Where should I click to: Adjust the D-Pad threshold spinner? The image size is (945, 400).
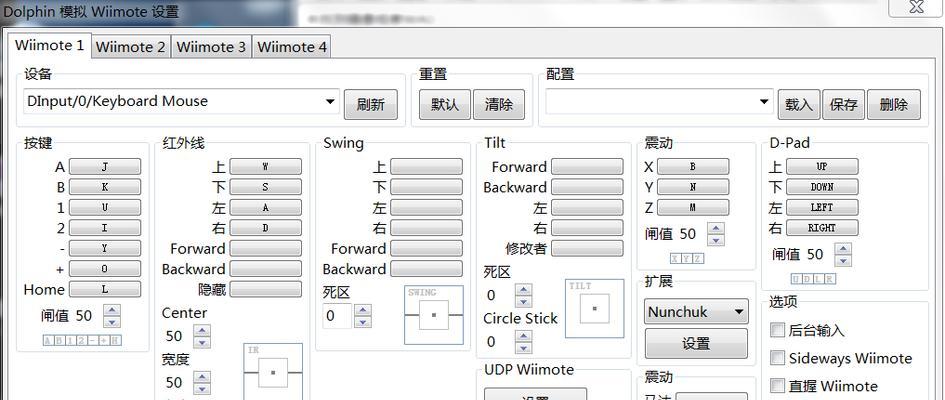click(x=843, y=254)
